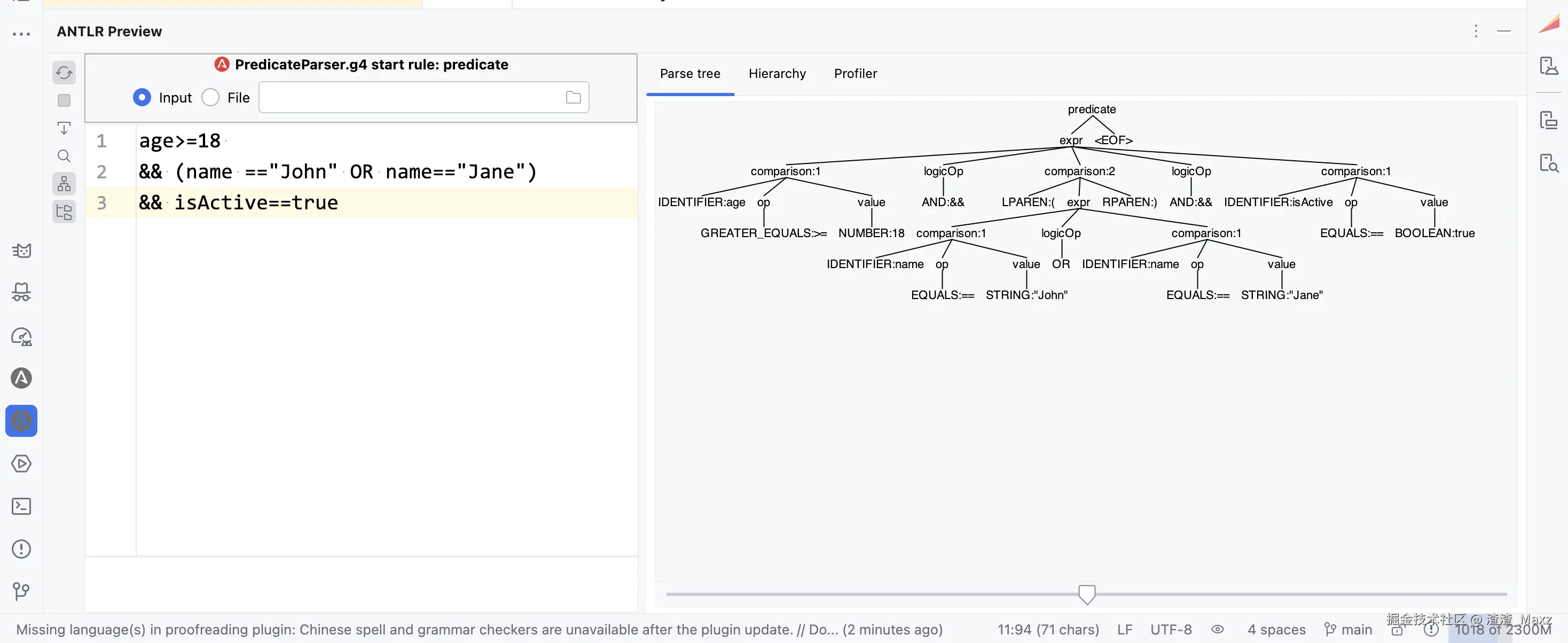Switch to the Hierarchy tab
The width and height of the screenshot is (1568, 643).
coord(777,74)
